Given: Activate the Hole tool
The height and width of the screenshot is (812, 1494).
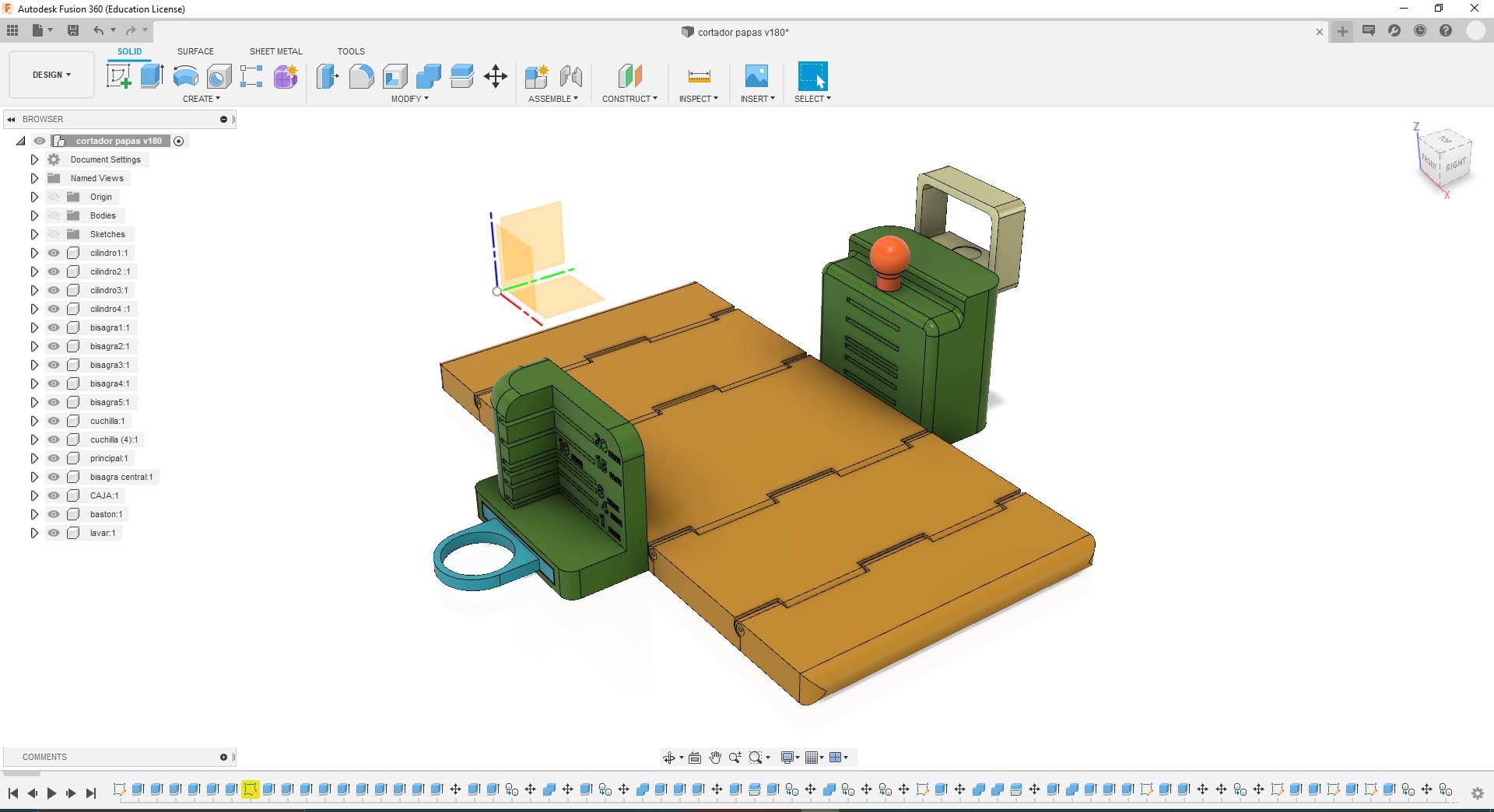Looking at the screenshot, I should tap(219, 76).
